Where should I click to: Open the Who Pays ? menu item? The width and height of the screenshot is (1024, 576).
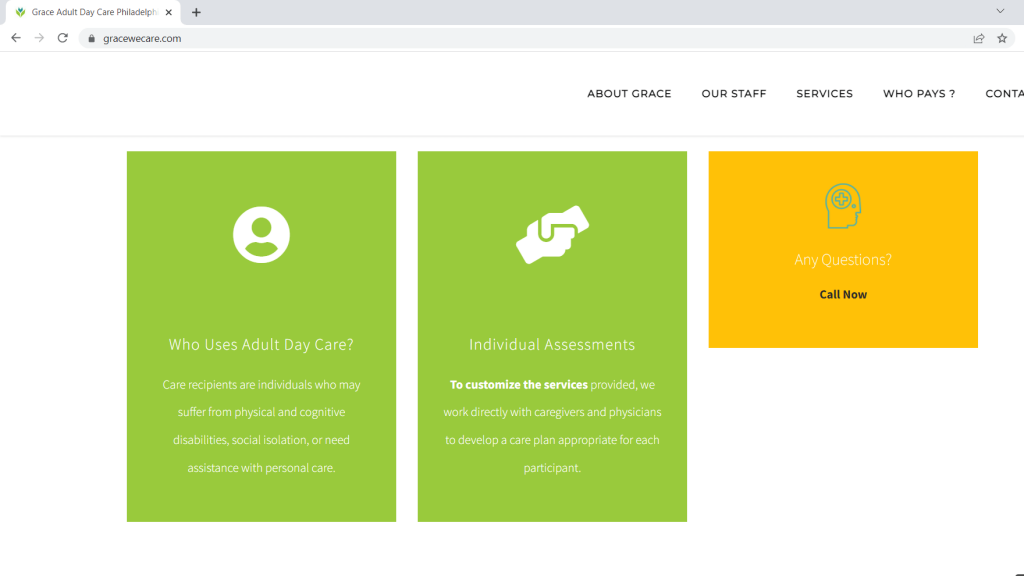[x=919, y=94]
